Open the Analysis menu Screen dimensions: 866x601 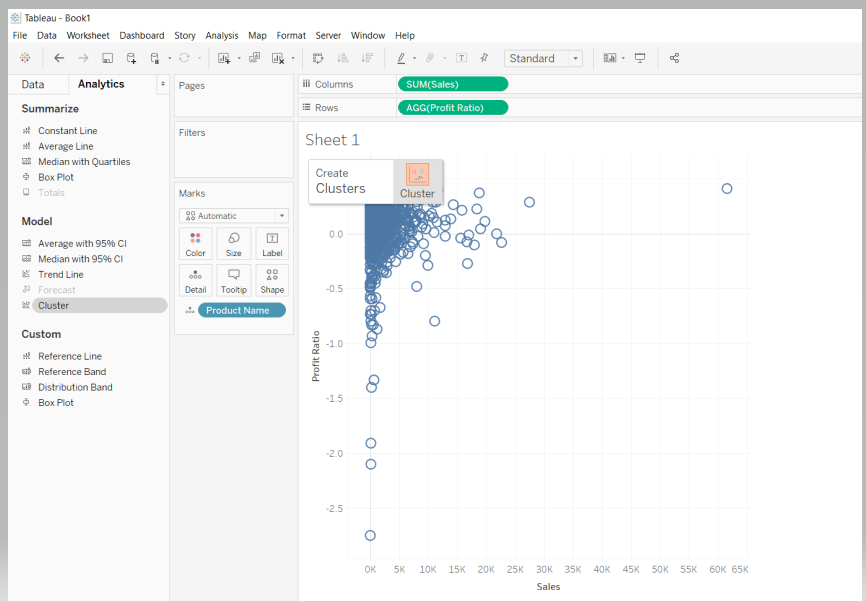pyautogui.click(x=222, y=35)
